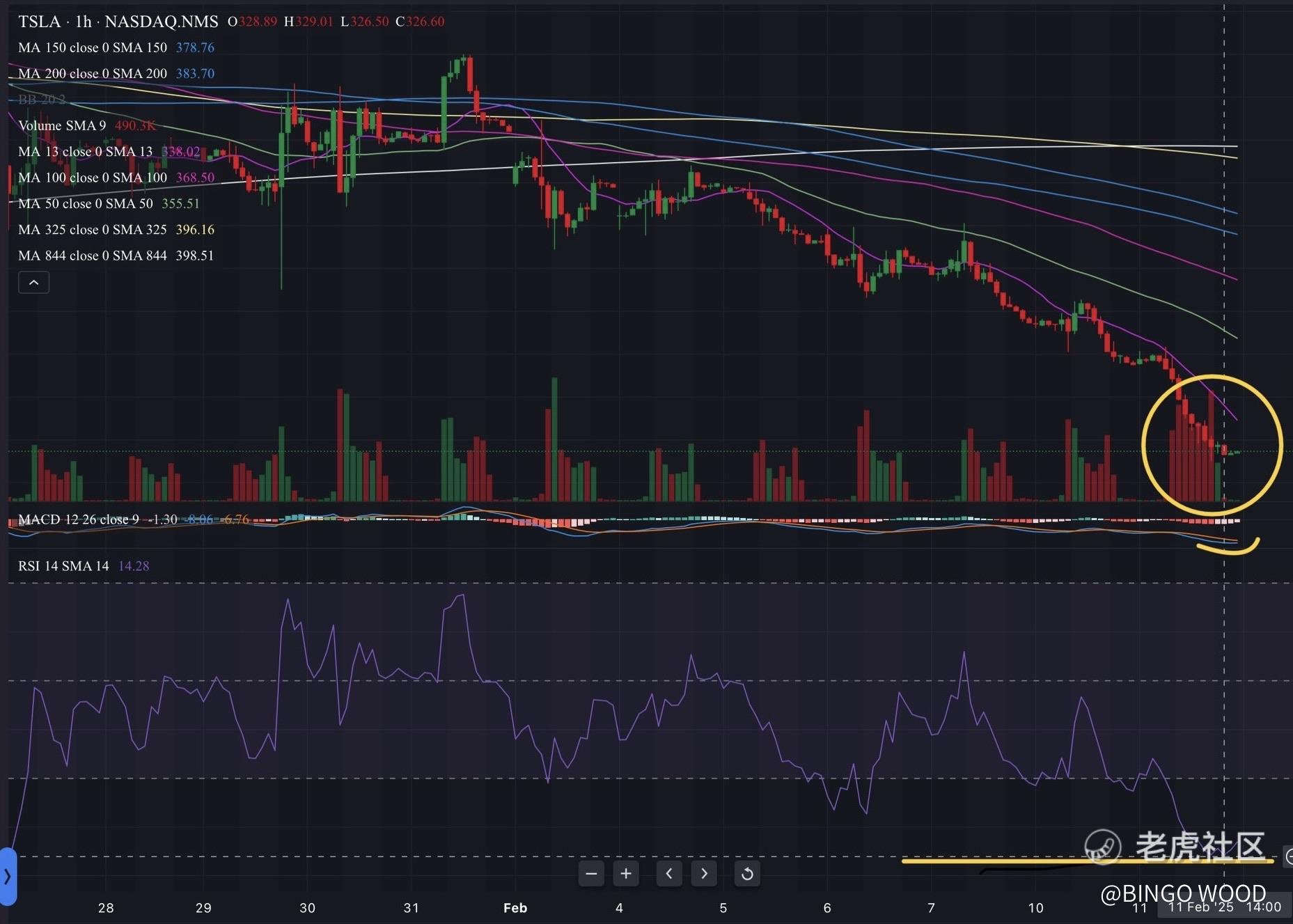Click the Feb label on time axis
1293x924 pixels.
pos(515,908)
